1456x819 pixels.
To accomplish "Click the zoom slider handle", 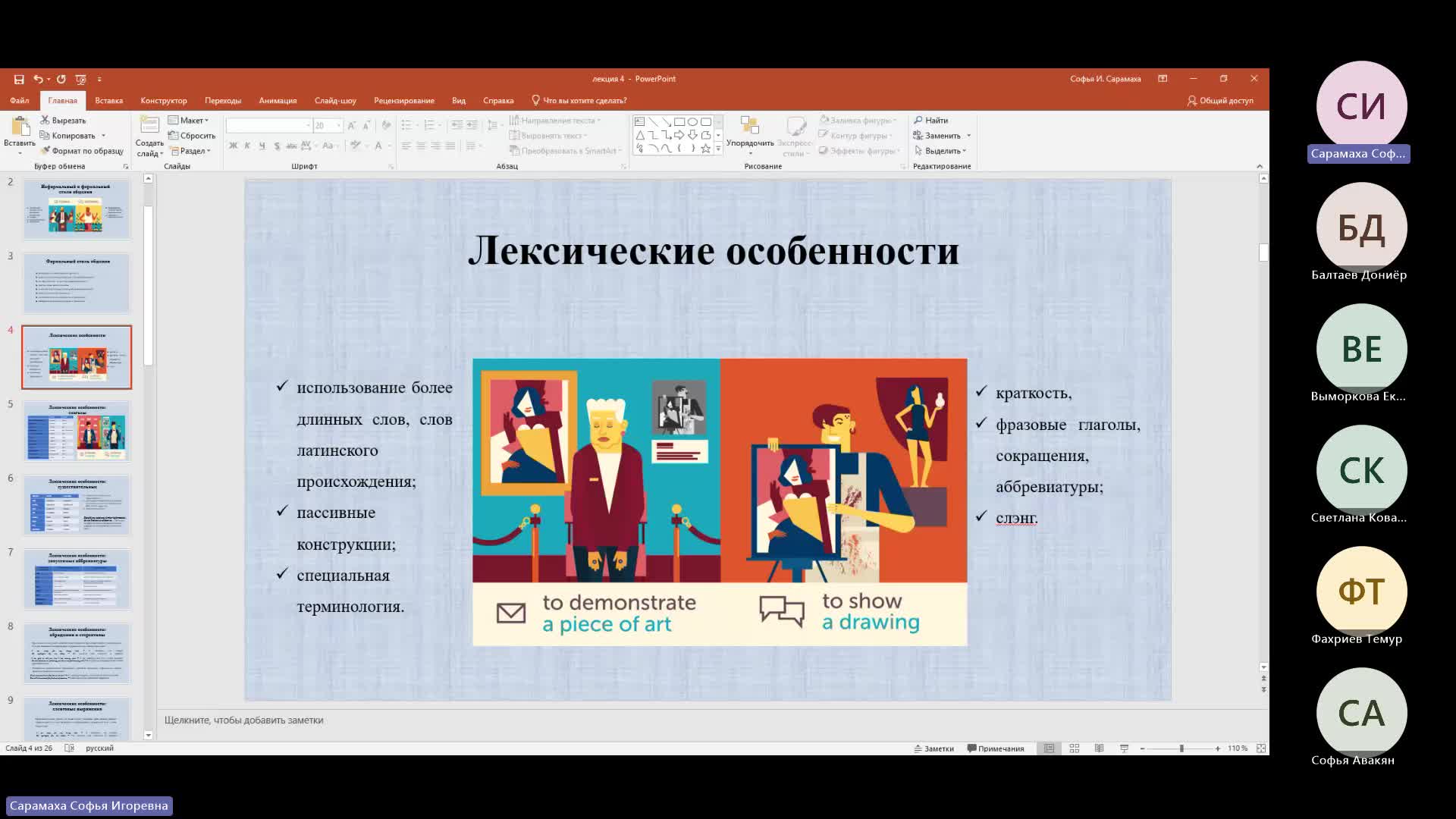I will coord(1181,748).
